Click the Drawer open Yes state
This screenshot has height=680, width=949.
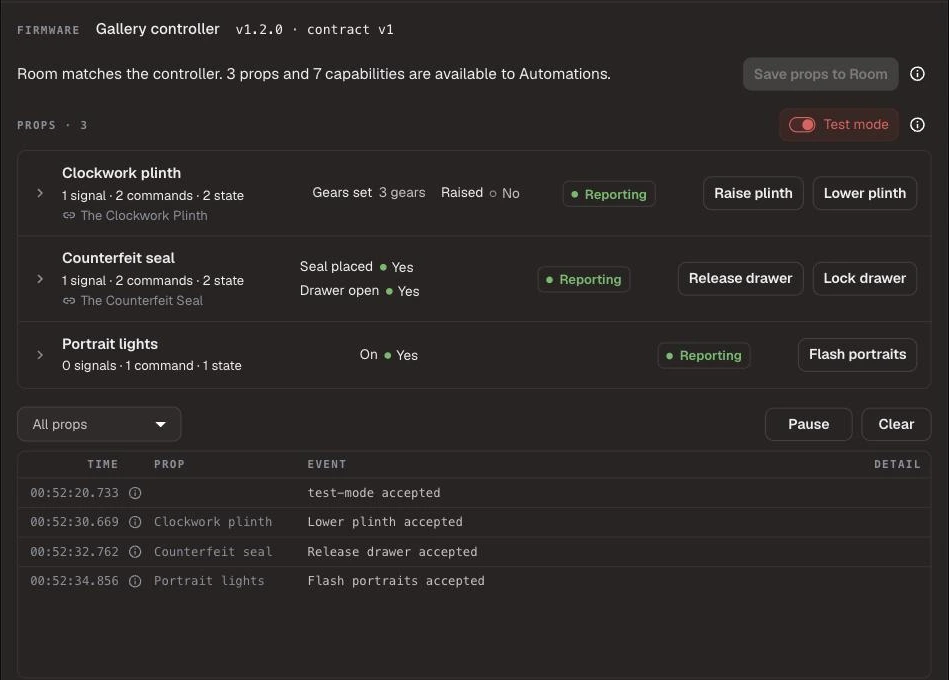click(360, 291)
